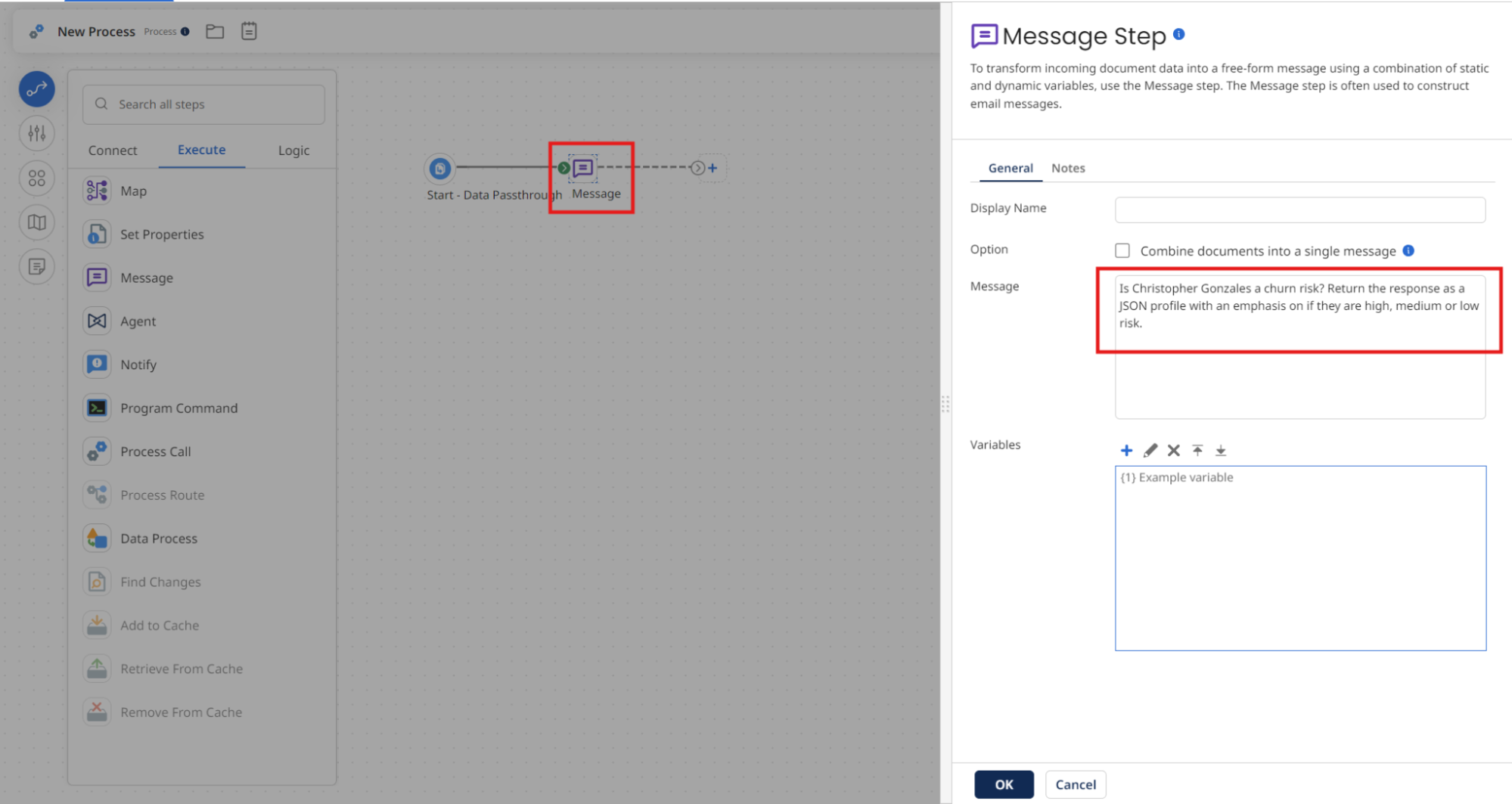Add a new variable with the plus icon
Image resolution: width=1512 pixels, height=804 pixels.
tap(1126, 450)
